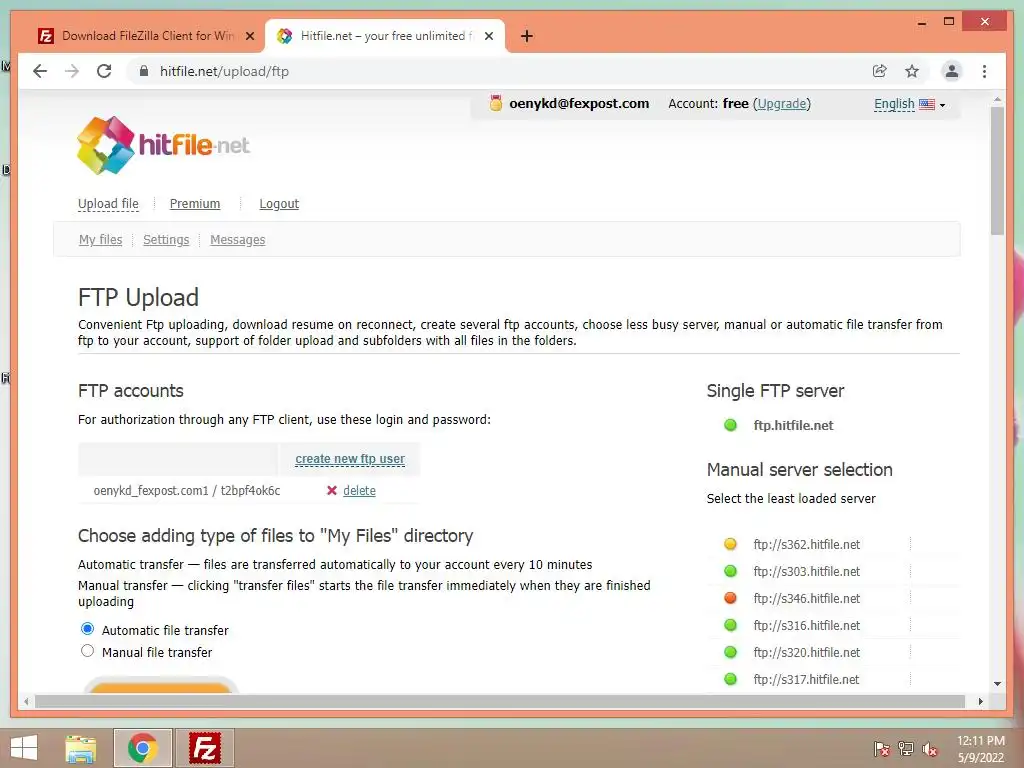The height and width of the screenshot is (768, 1024).
Task: Click the browser forward arrow
Action: [x=72, y=71]
